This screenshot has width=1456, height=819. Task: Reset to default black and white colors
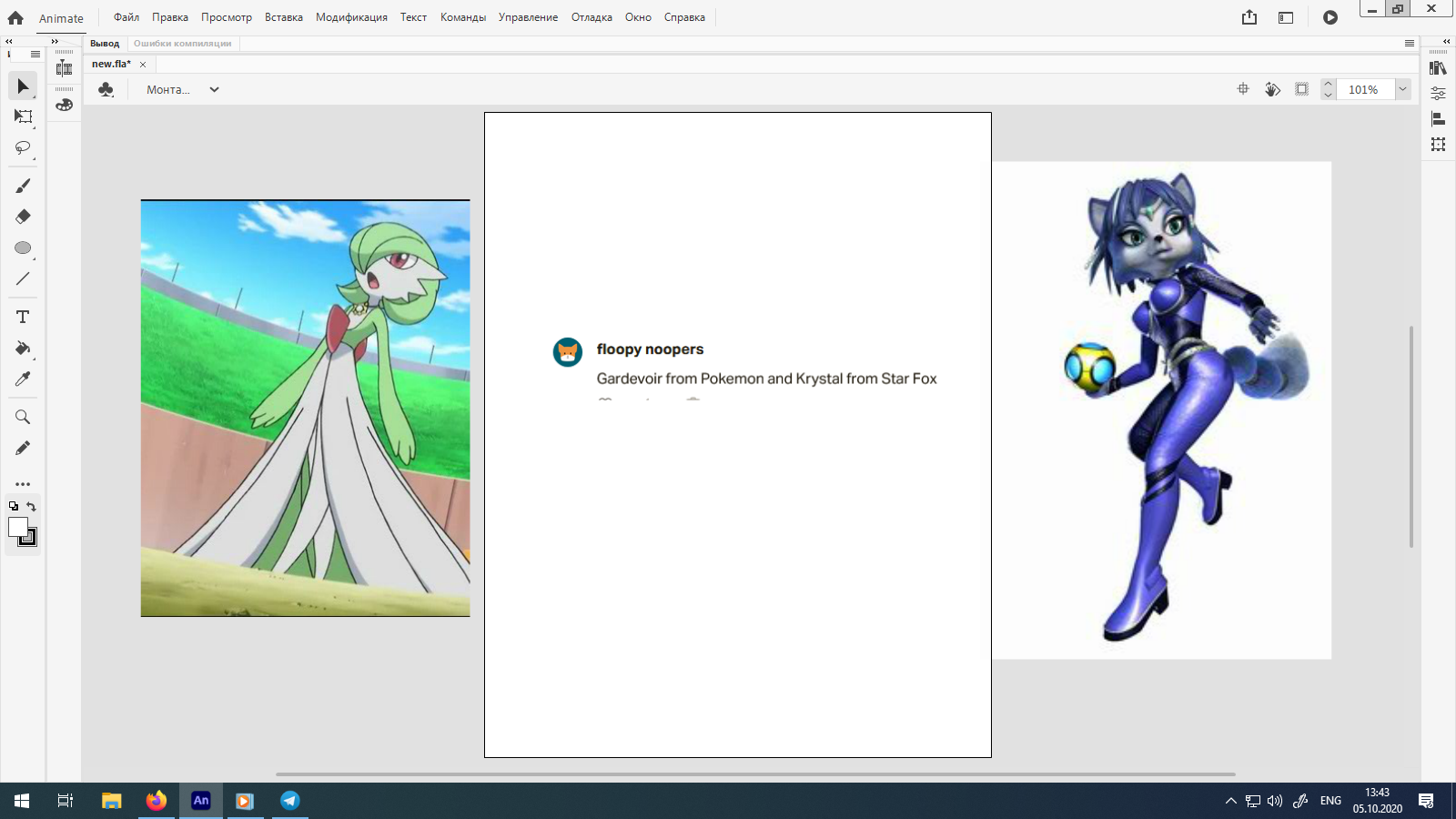coord(14,507)
